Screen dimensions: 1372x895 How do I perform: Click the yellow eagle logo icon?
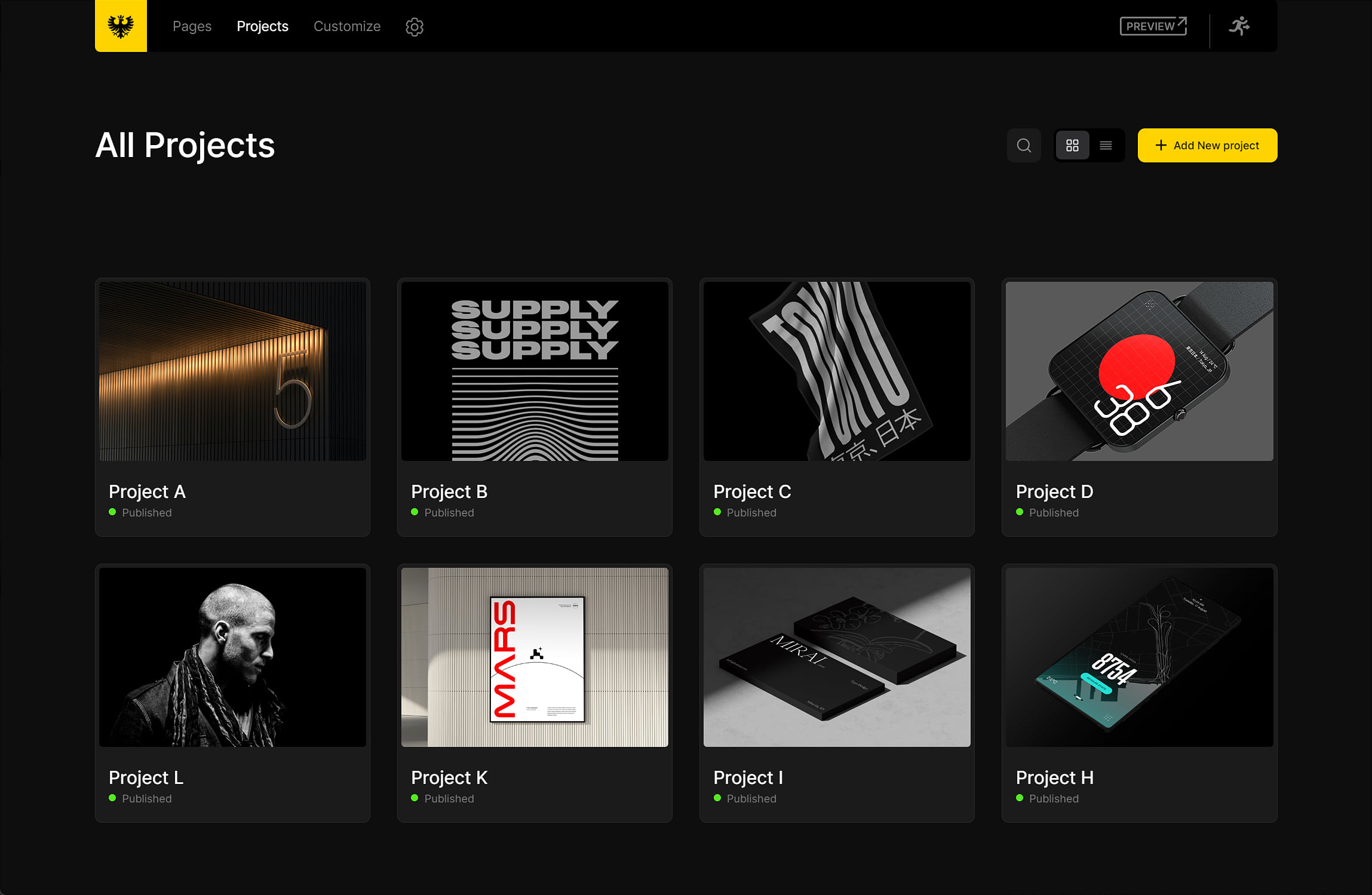point(121,26)
